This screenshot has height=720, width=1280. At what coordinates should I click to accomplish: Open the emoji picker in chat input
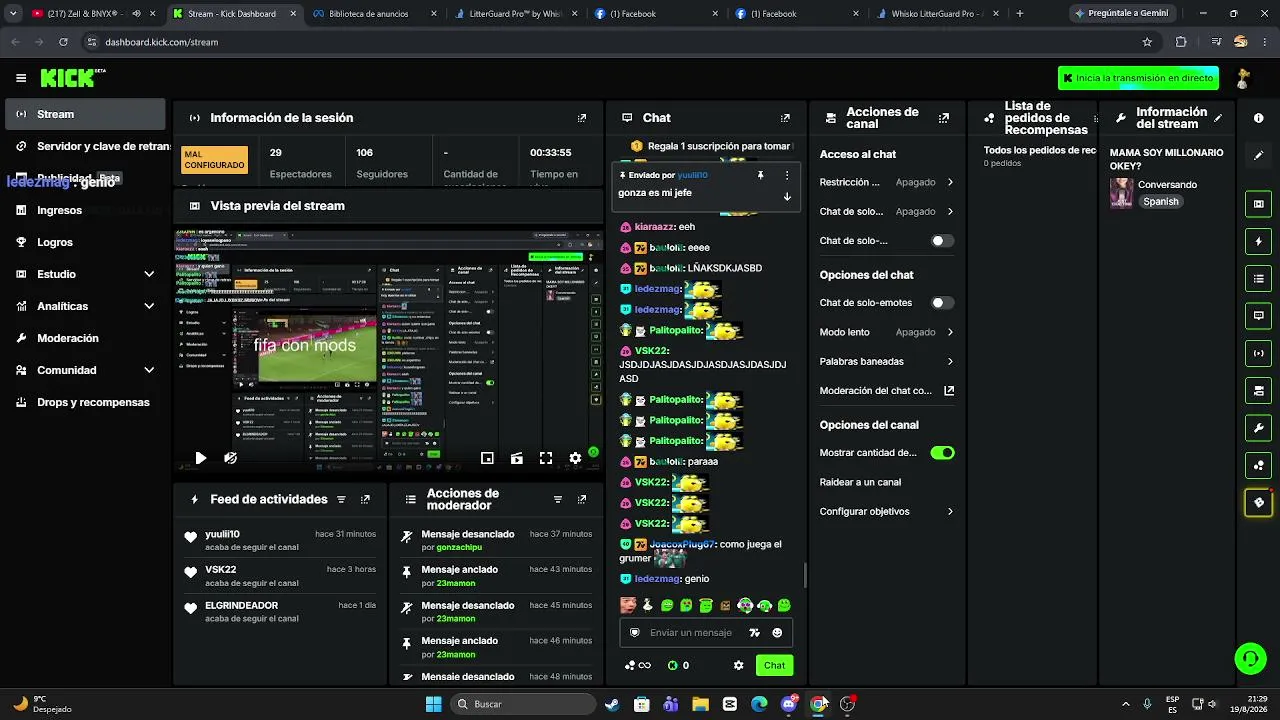[777, 633]
